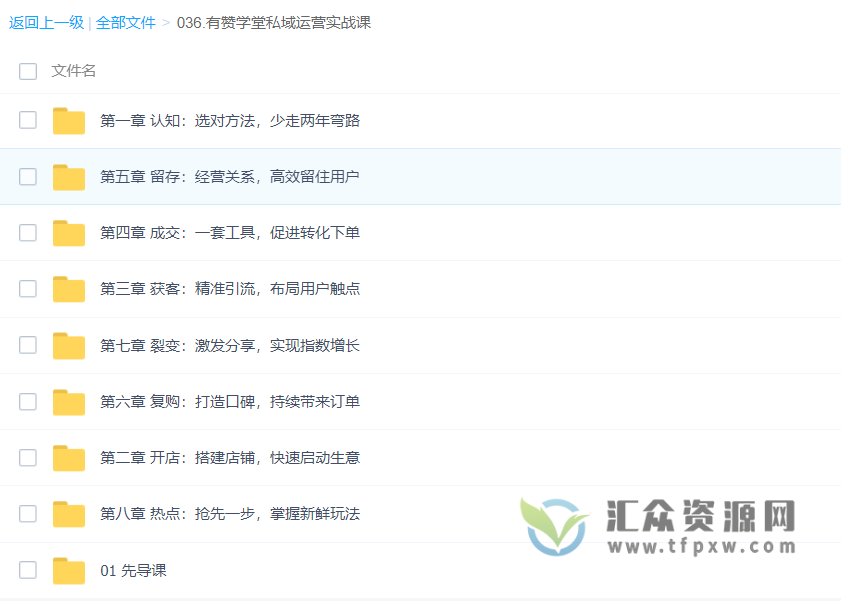Image resolution: width=841 pixels, height=601 pixels.
Task: Click the 第六章 复购 folder icon
Action: click(68, 401)
